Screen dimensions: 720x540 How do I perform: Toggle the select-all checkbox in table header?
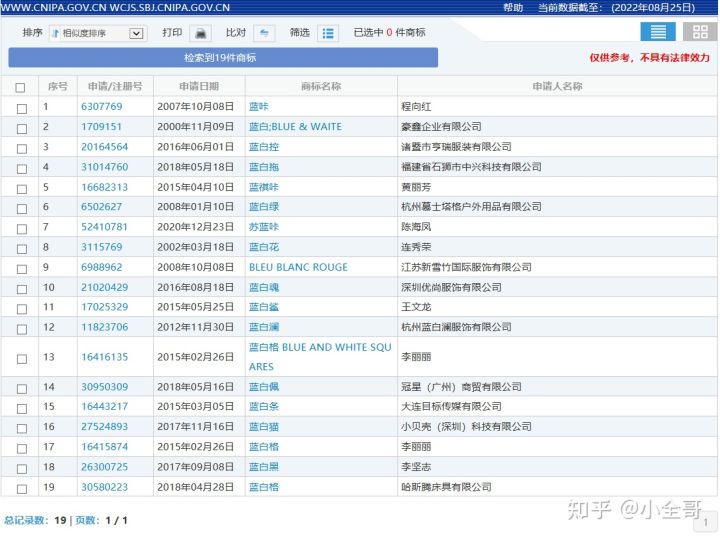point(21,87)
